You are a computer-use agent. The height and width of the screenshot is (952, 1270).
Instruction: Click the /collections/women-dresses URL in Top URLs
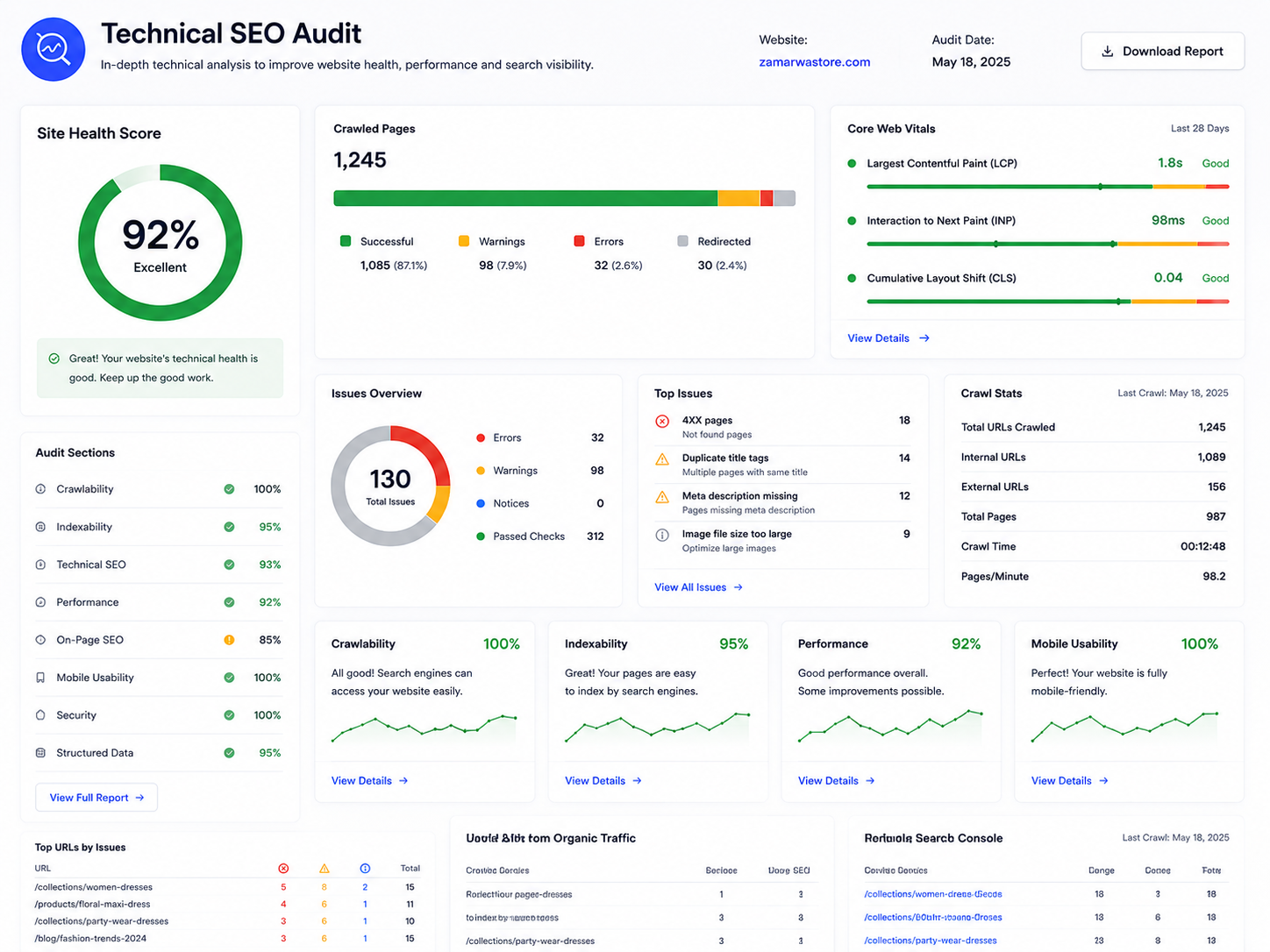(x=94, y=887)
